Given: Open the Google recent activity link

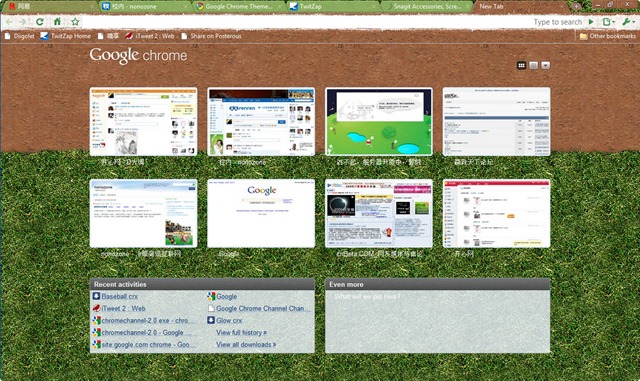Looking at the screenshot, I should click(x=227, y=296).
